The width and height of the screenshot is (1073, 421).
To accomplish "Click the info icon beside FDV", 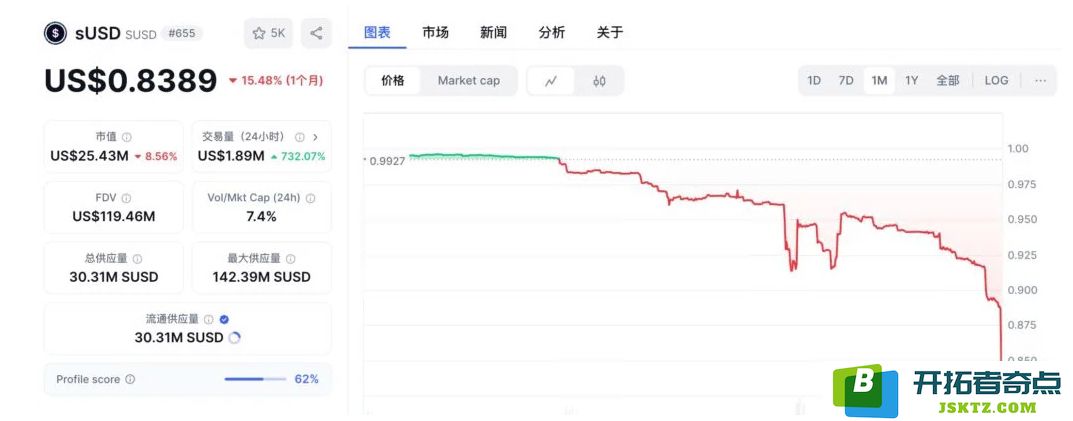I will coord(126,198).
